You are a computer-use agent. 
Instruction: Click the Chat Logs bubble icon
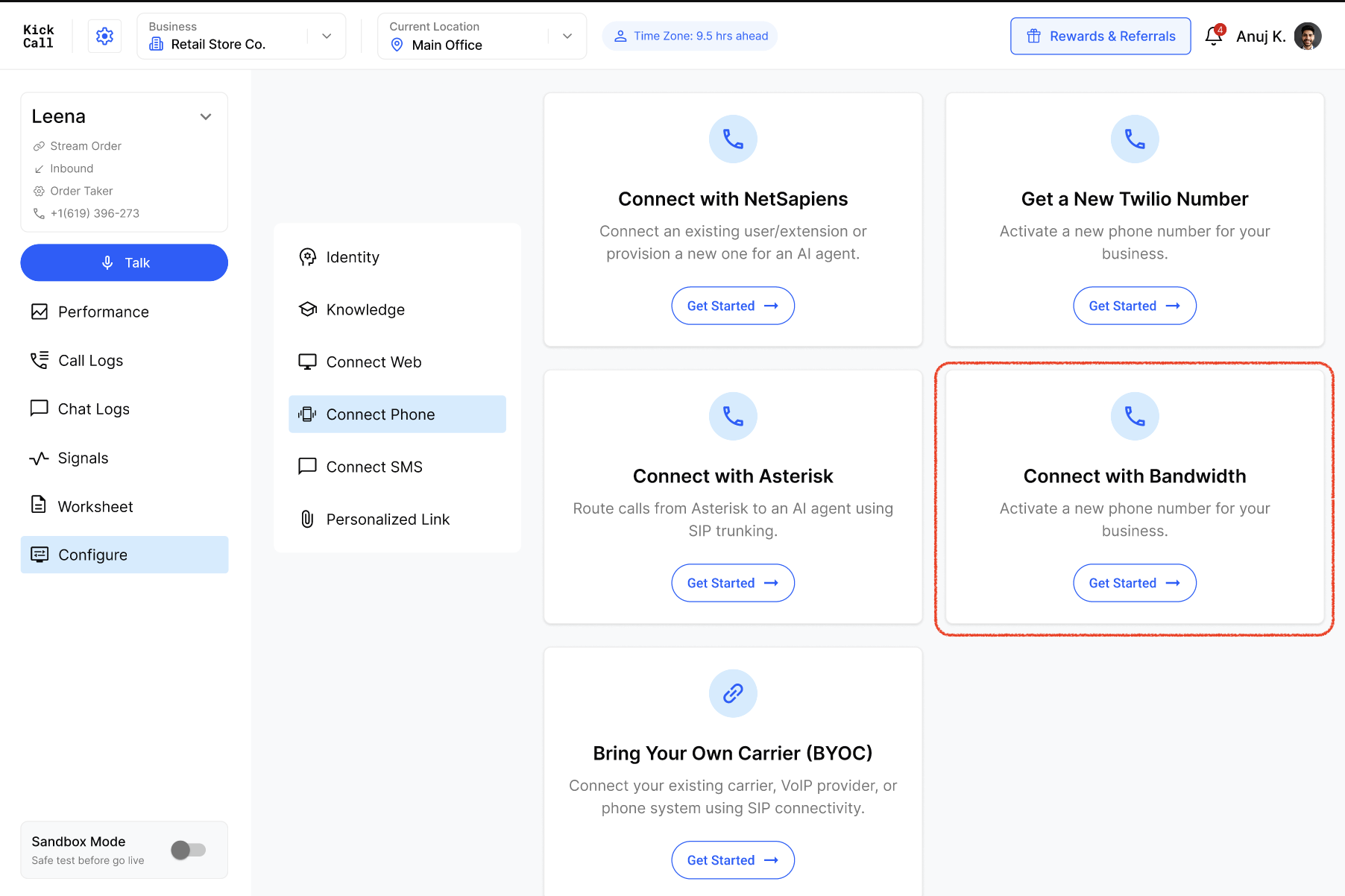[40, 408]
